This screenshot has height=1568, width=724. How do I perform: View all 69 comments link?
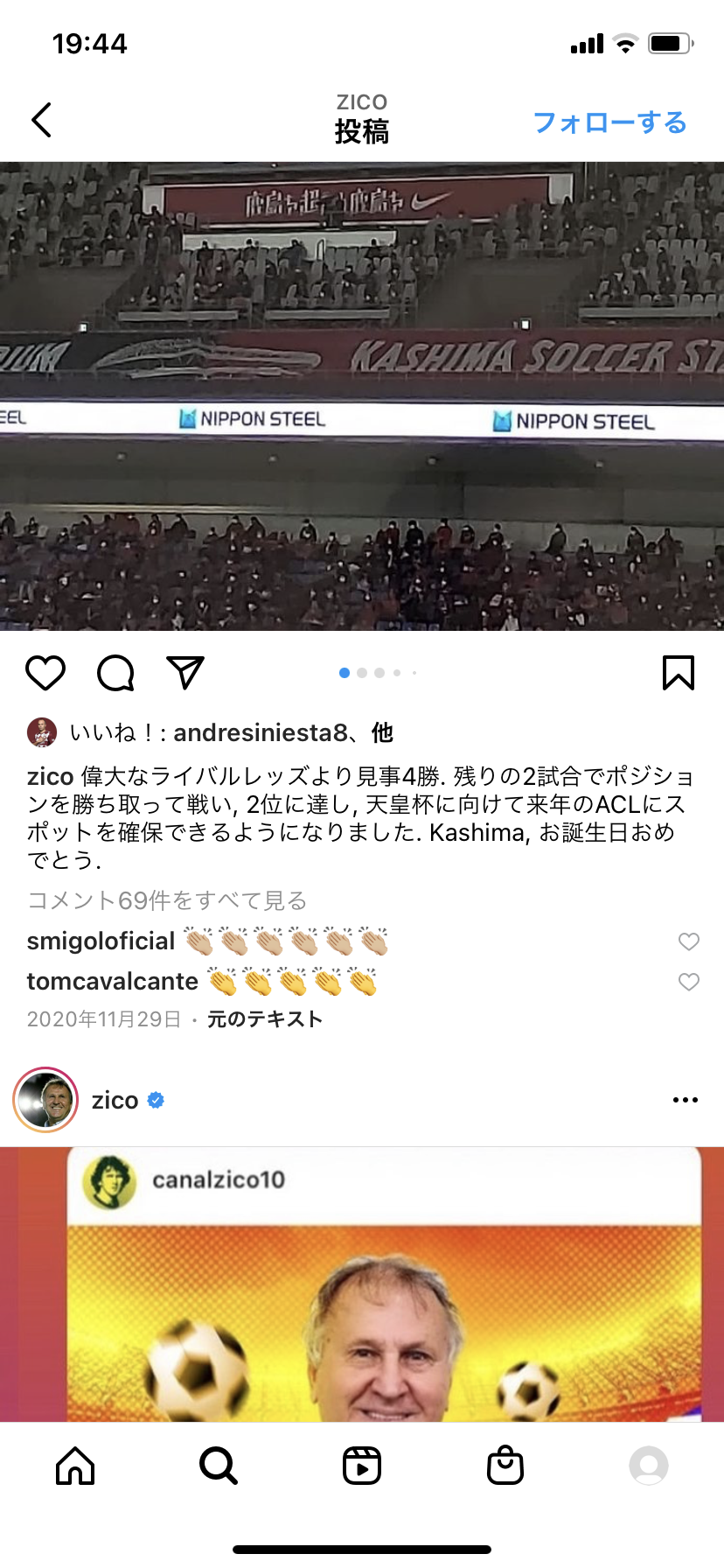pos(167,900)
